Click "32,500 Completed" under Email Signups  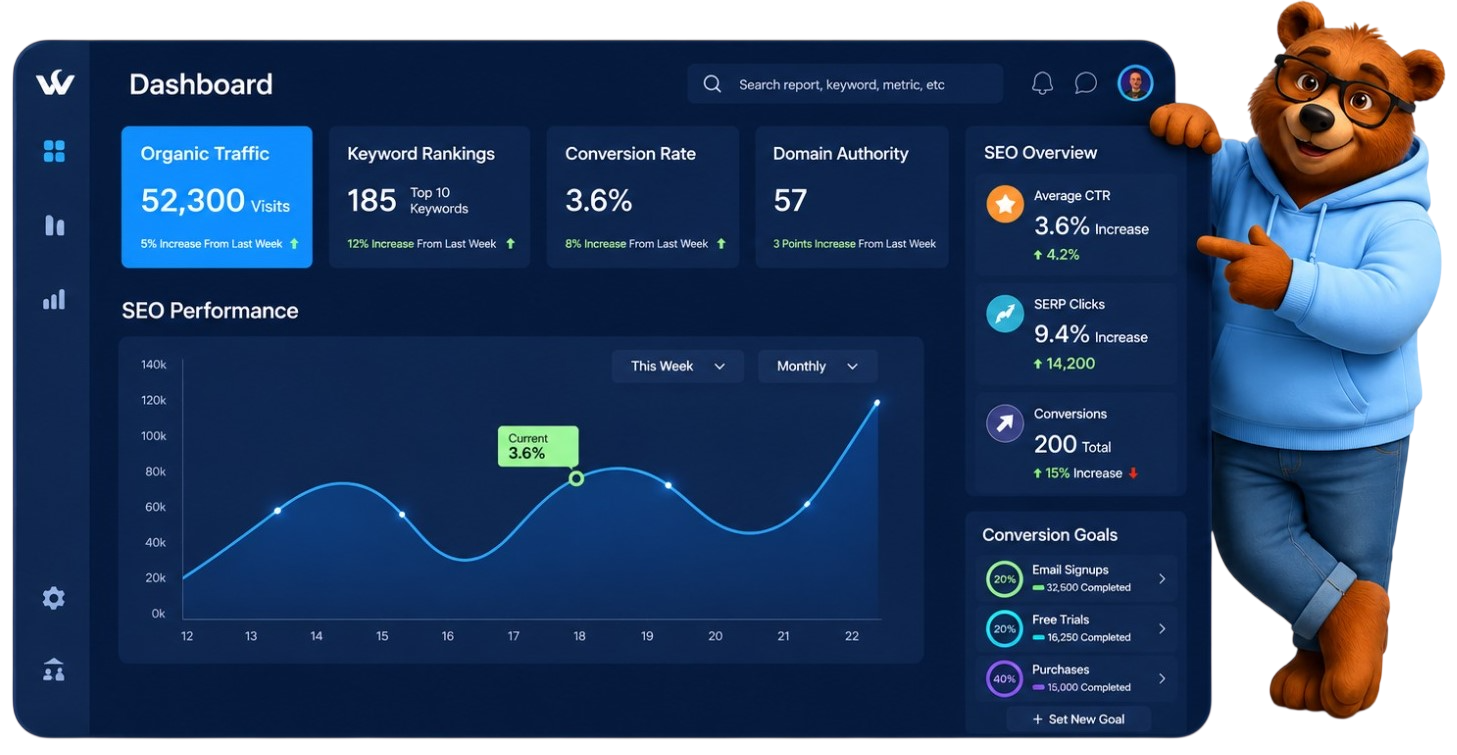click(x=1088, y=588)
